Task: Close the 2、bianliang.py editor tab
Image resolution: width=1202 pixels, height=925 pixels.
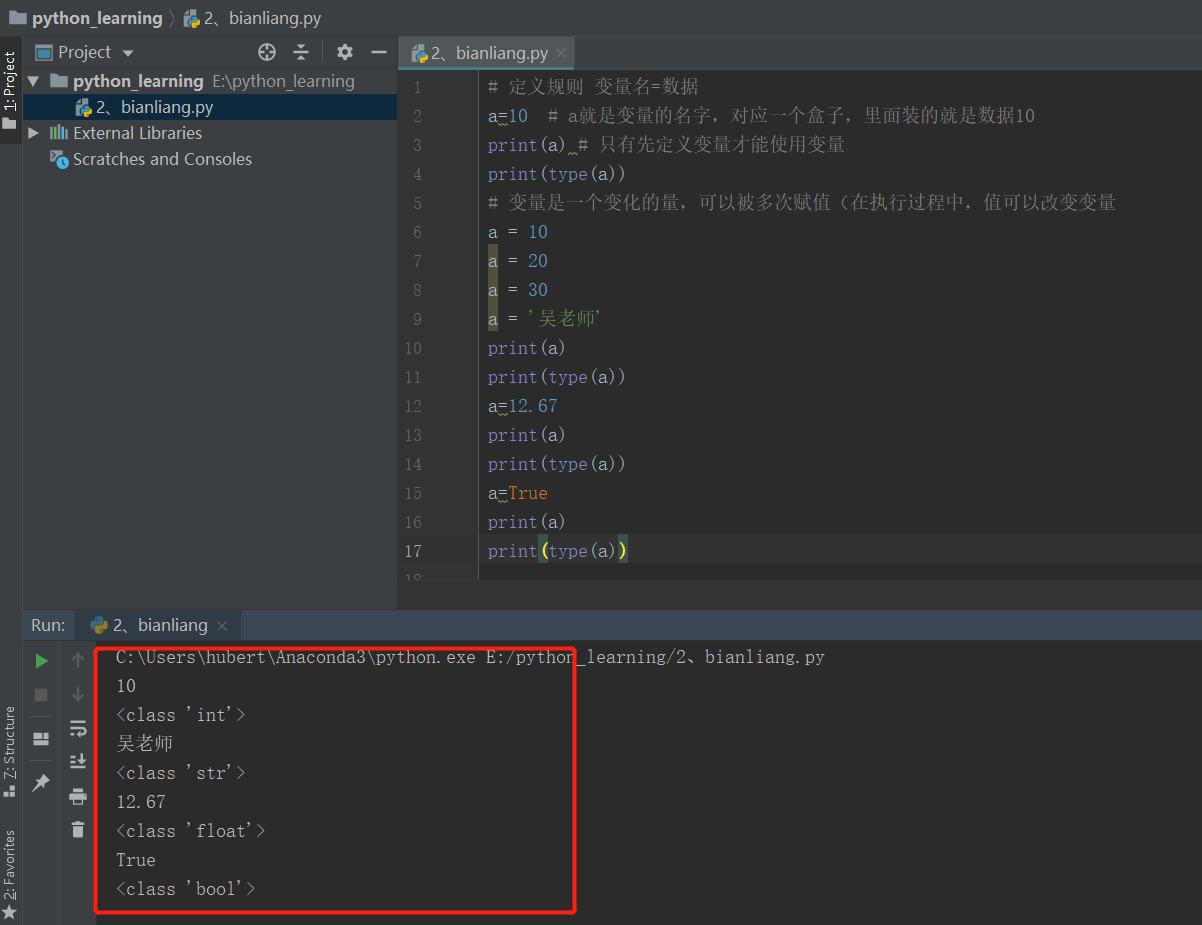Action: pyautogui.click(x=561, y=54)
